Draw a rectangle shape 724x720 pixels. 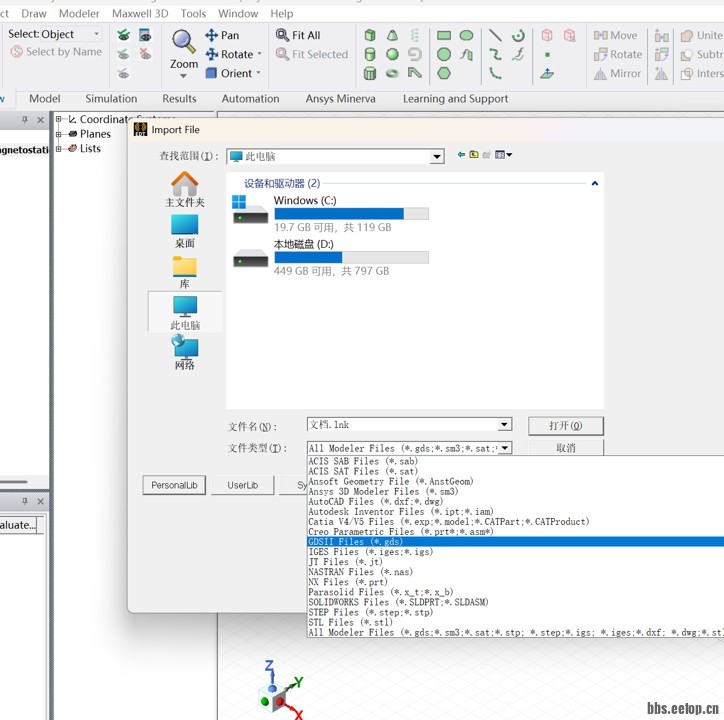[x=444, y=35]
